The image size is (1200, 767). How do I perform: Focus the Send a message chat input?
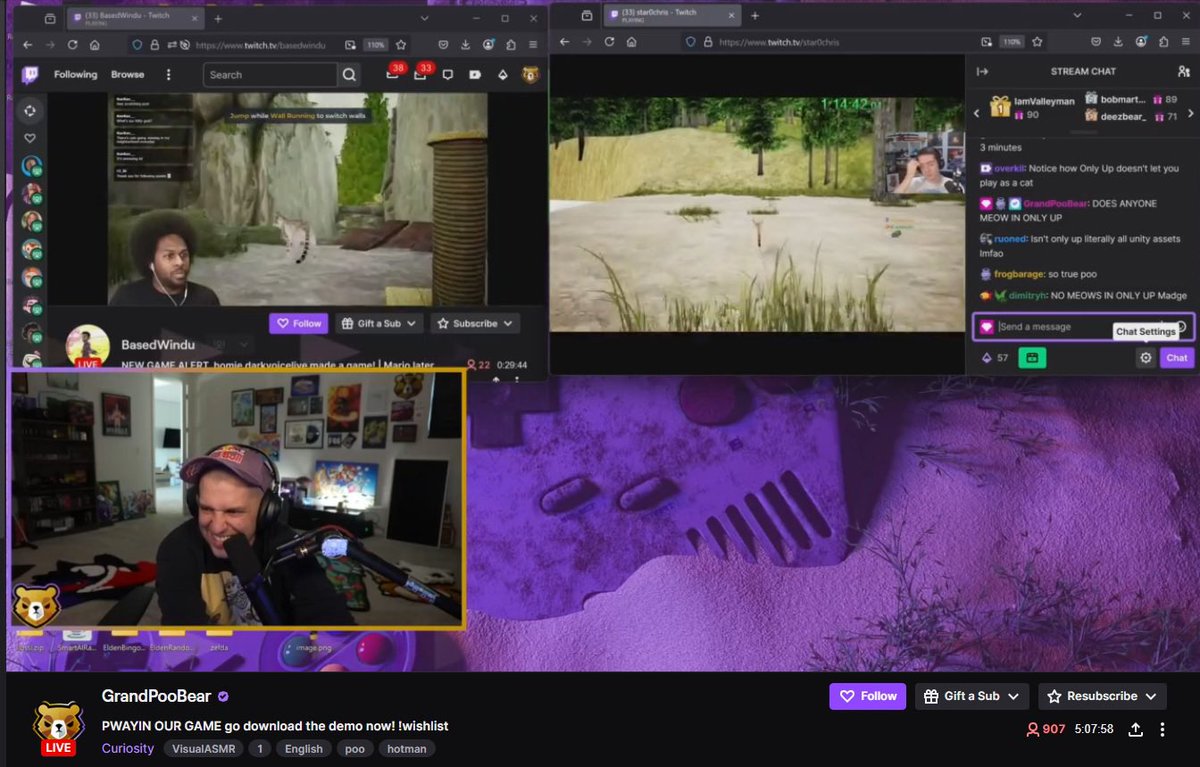tap(1083, 327)
